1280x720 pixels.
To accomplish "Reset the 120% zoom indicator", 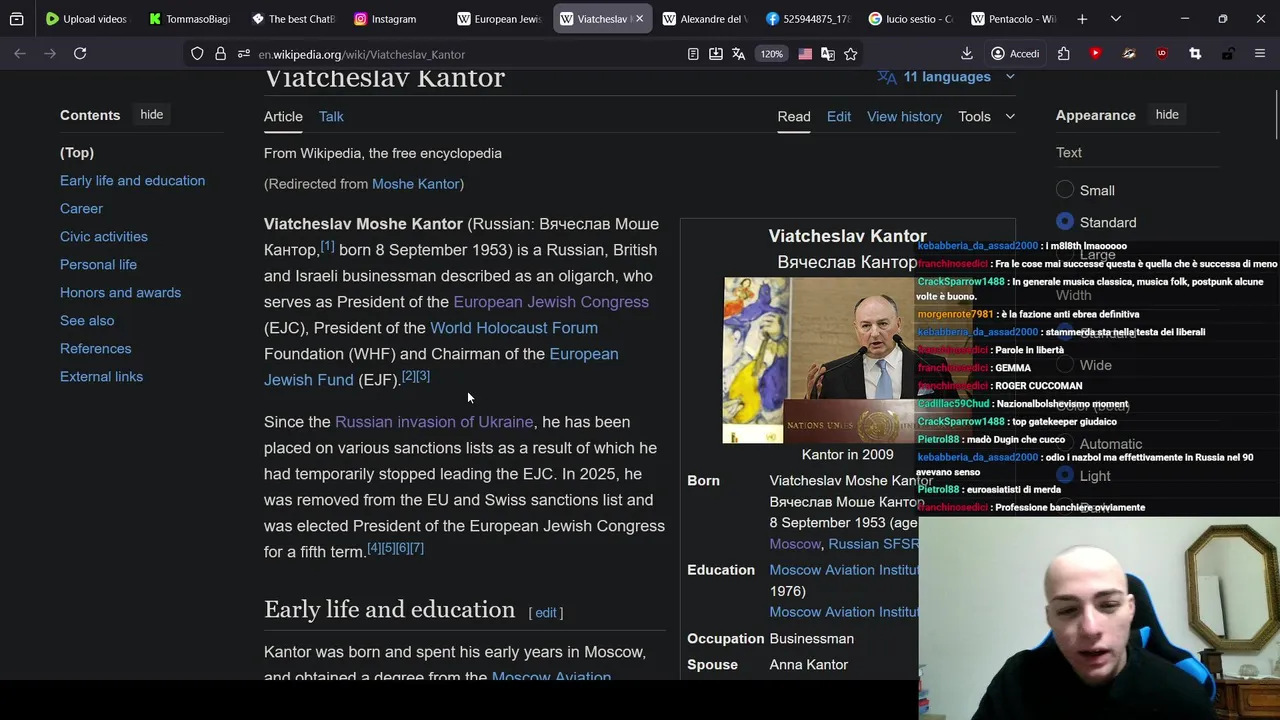I will click(x=771, y=54).
